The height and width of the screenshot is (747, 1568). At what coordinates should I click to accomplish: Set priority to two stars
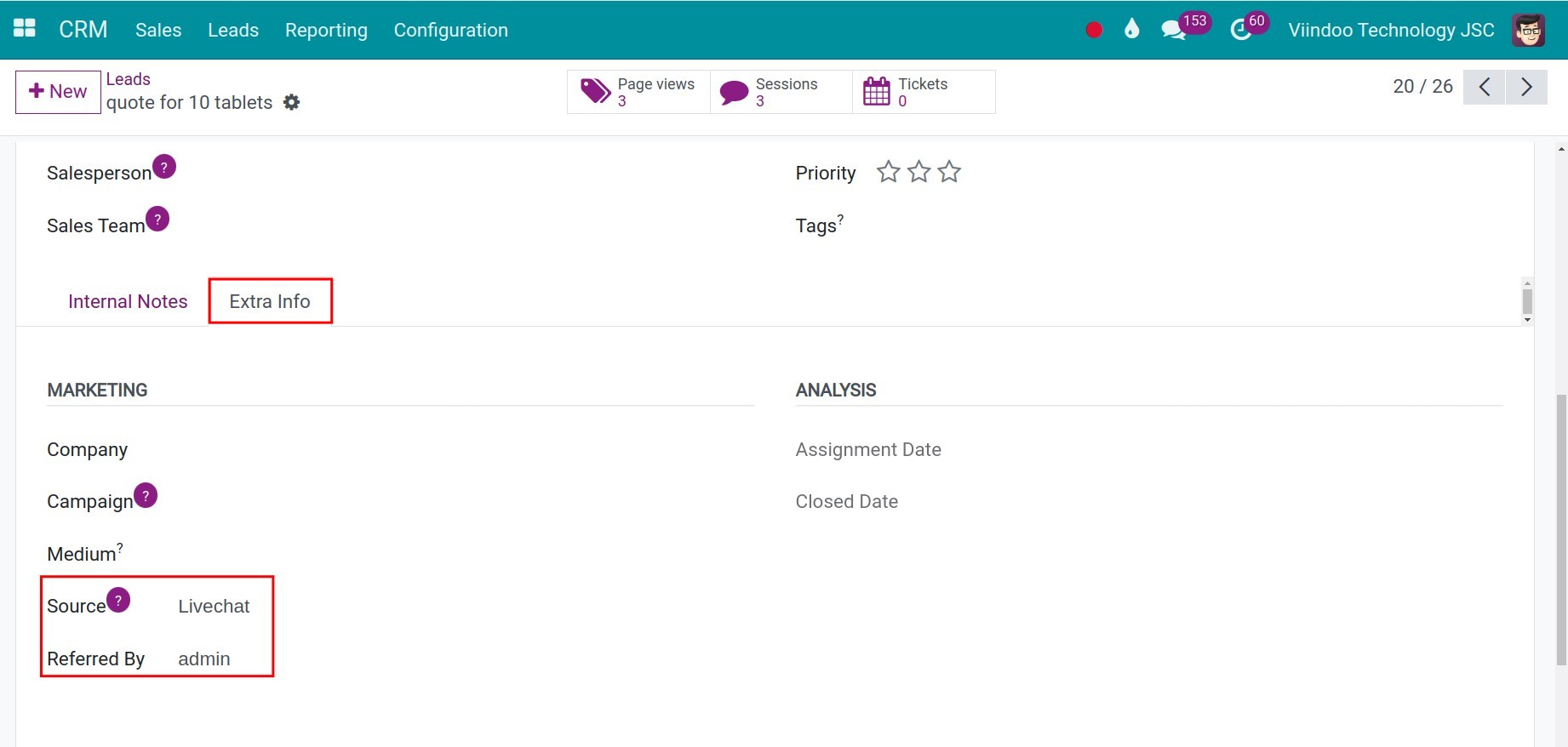pos(918,172)
